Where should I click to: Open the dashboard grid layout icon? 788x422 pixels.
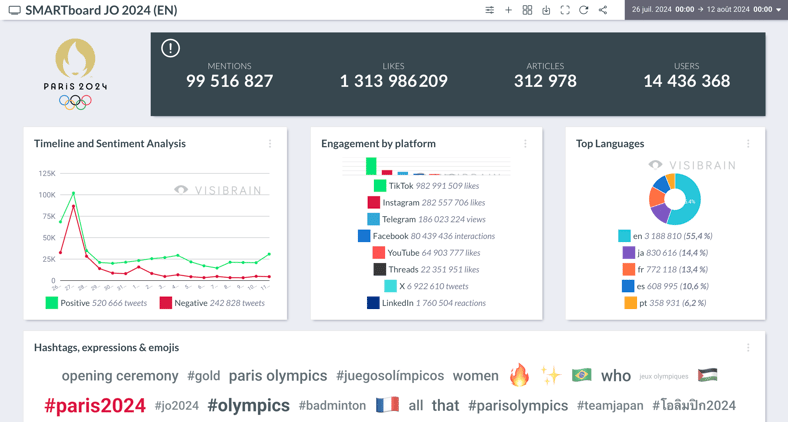[x=527, y=10]
